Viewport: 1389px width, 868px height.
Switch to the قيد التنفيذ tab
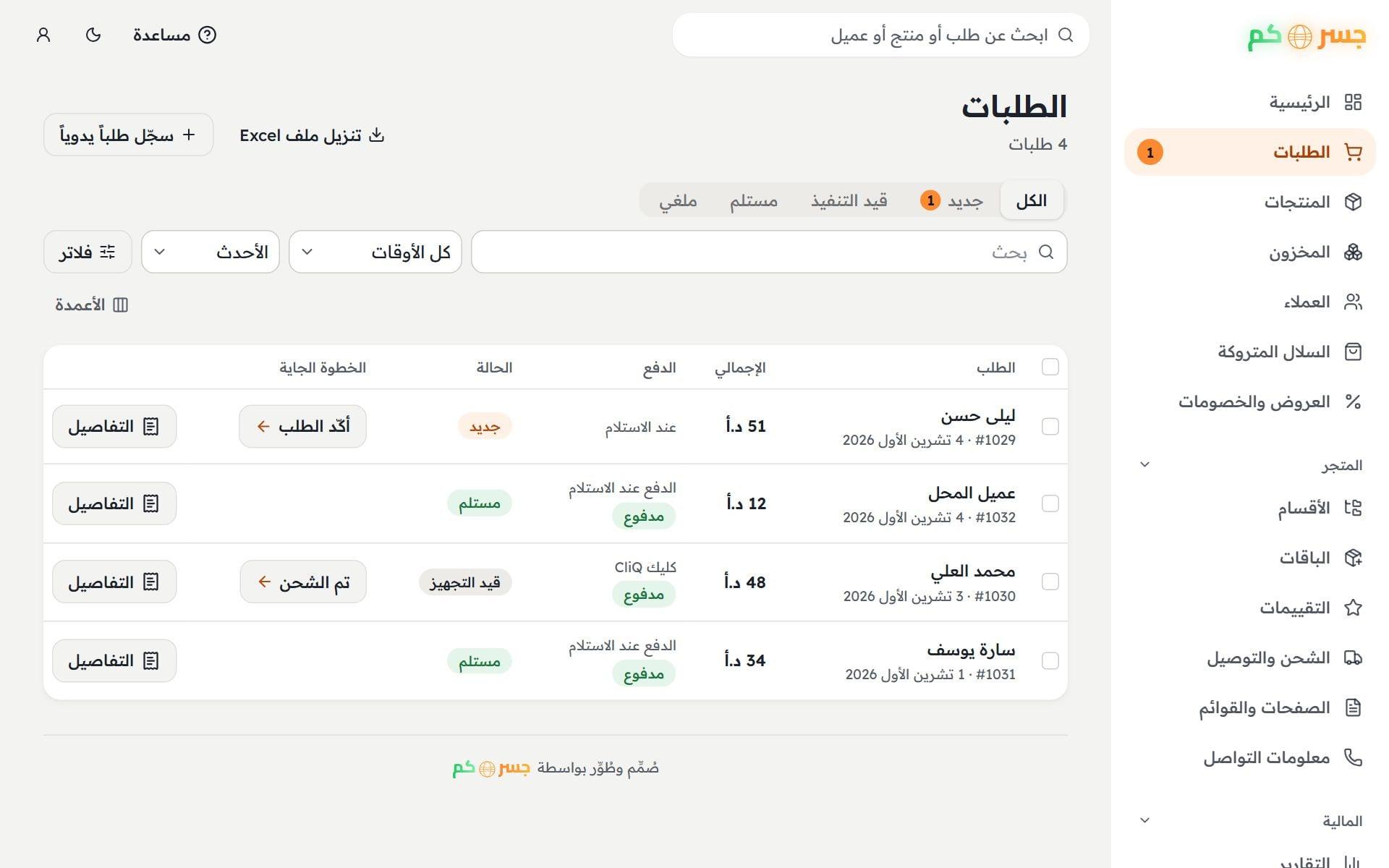pos(849,200)
